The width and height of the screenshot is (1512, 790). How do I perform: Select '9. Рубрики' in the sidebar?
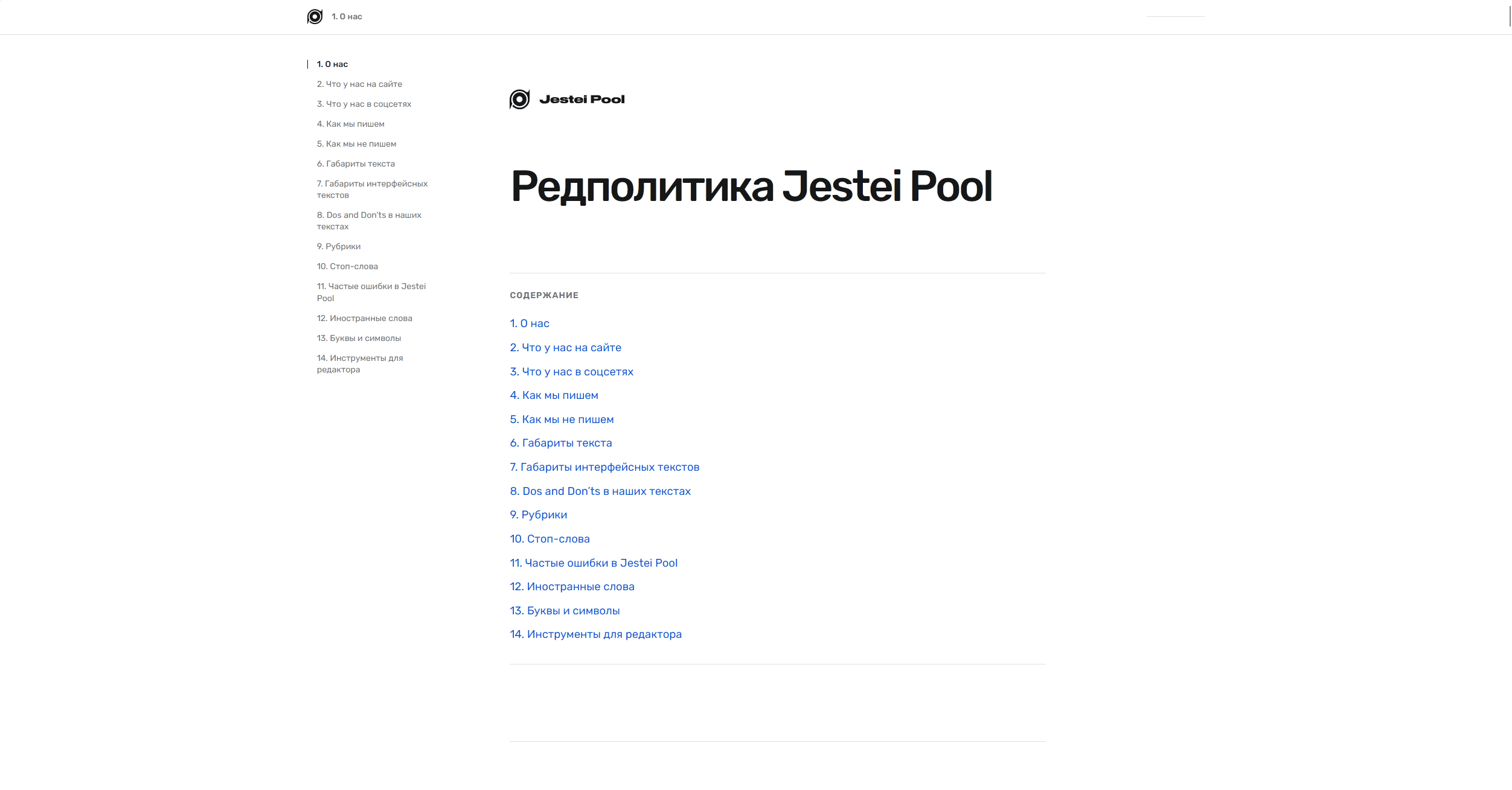tap(339, 246)
